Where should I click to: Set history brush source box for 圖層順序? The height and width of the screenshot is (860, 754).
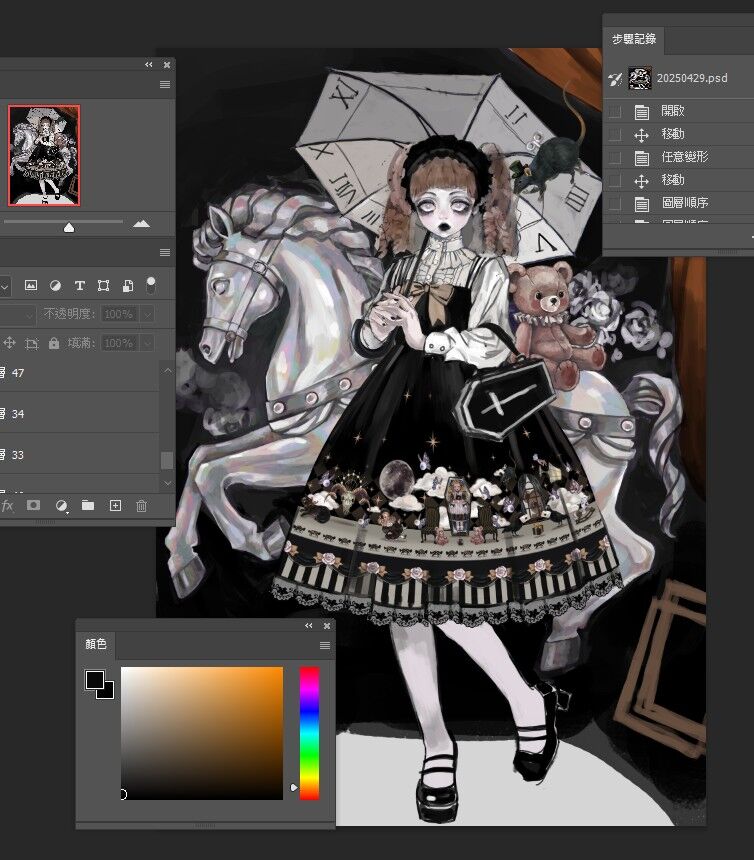coord(615,204)
